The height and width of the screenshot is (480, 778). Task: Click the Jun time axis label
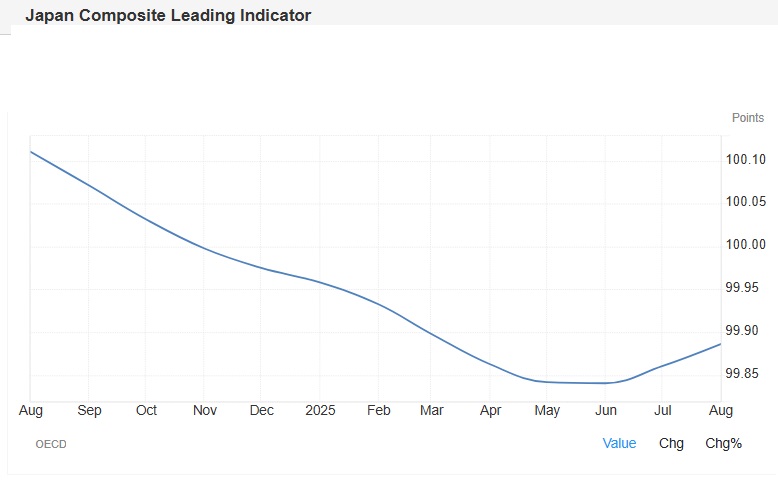tap(605, 410)
